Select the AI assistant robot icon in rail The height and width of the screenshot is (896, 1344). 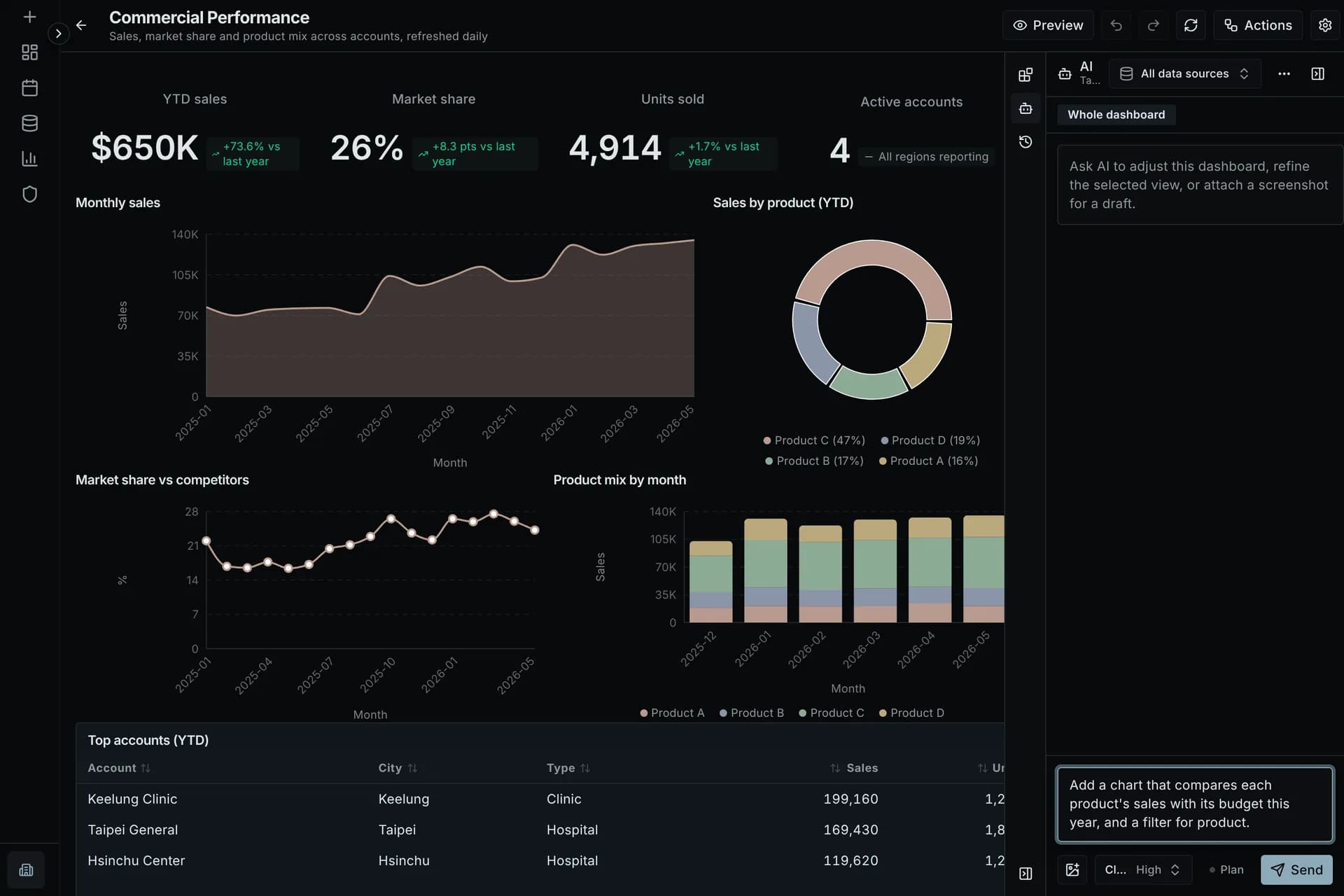point(1025,108)
